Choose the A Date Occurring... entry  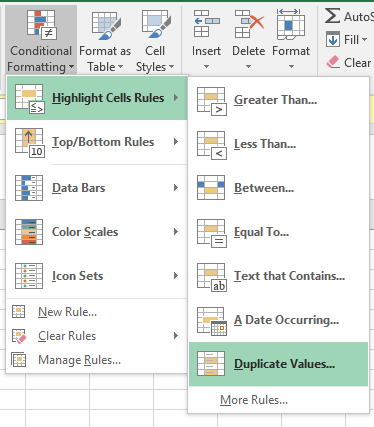click(278, 320)
